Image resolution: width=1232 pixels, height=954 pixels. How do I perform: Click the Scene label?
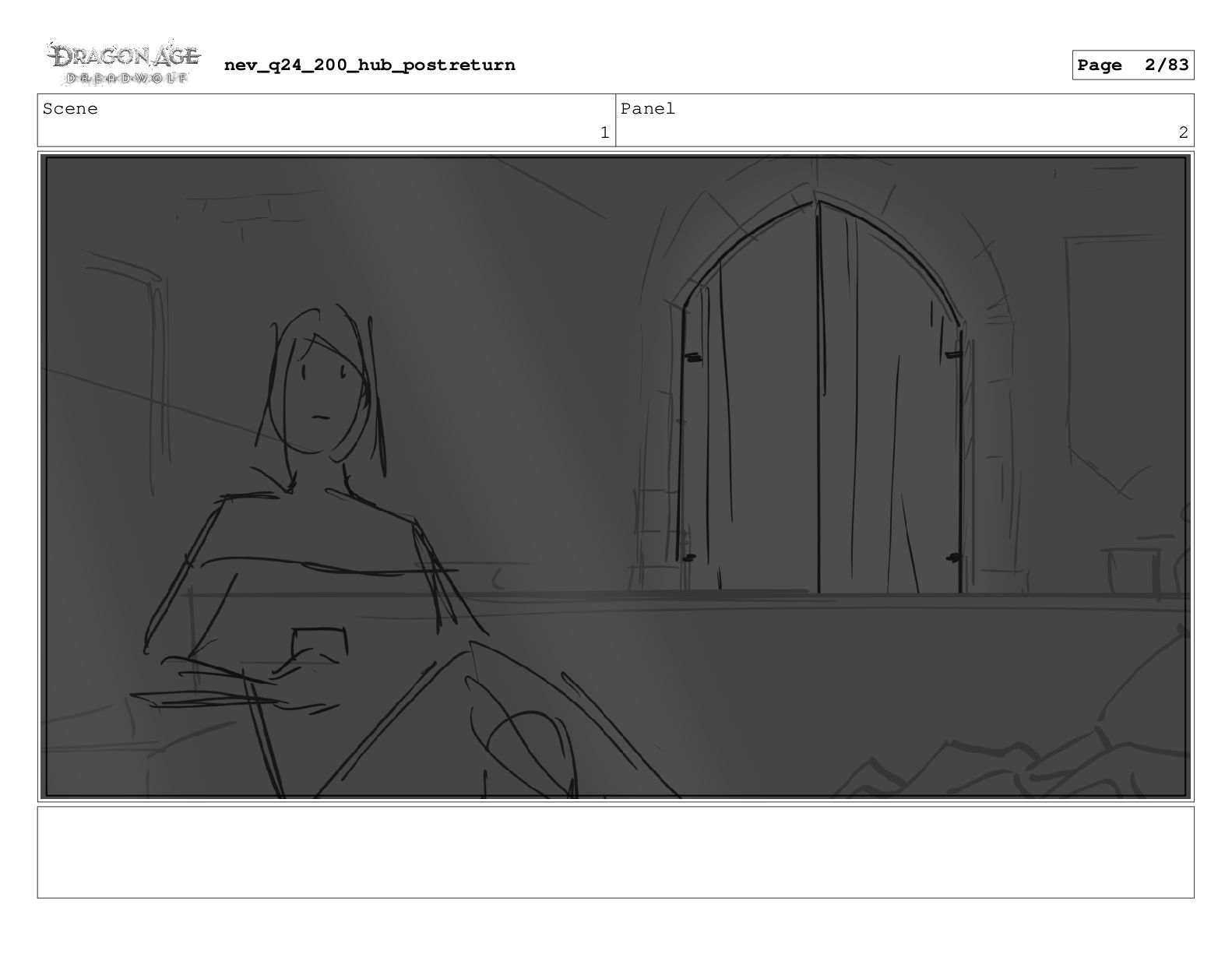(x=70, y=109)
